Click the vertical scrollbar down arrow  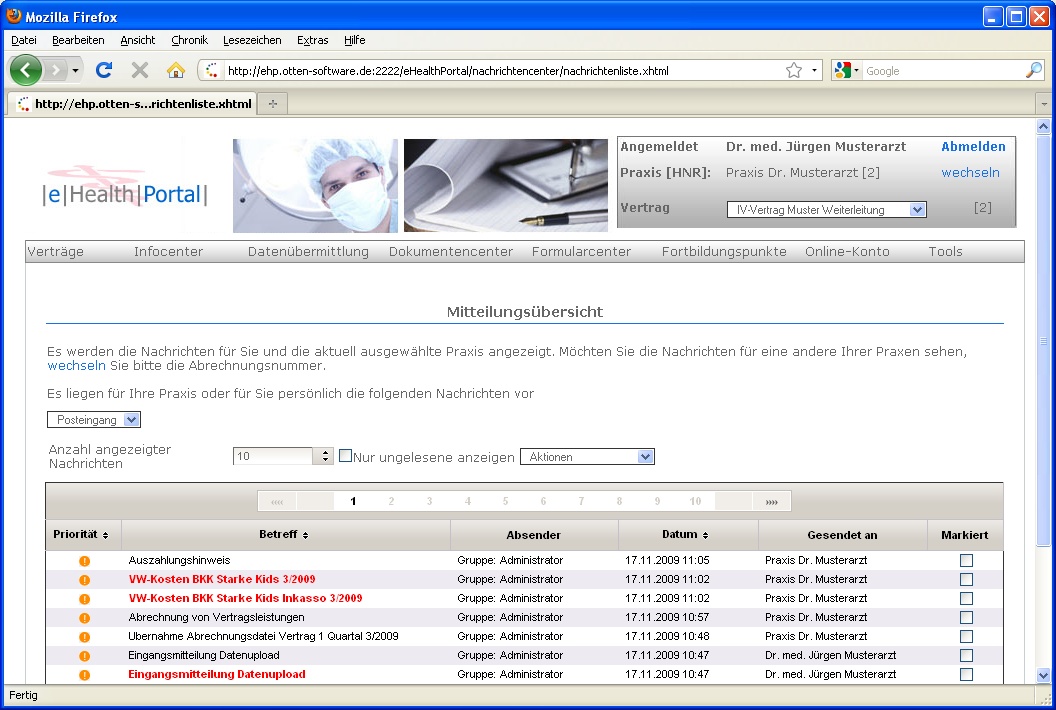(x=1043, y=676)
